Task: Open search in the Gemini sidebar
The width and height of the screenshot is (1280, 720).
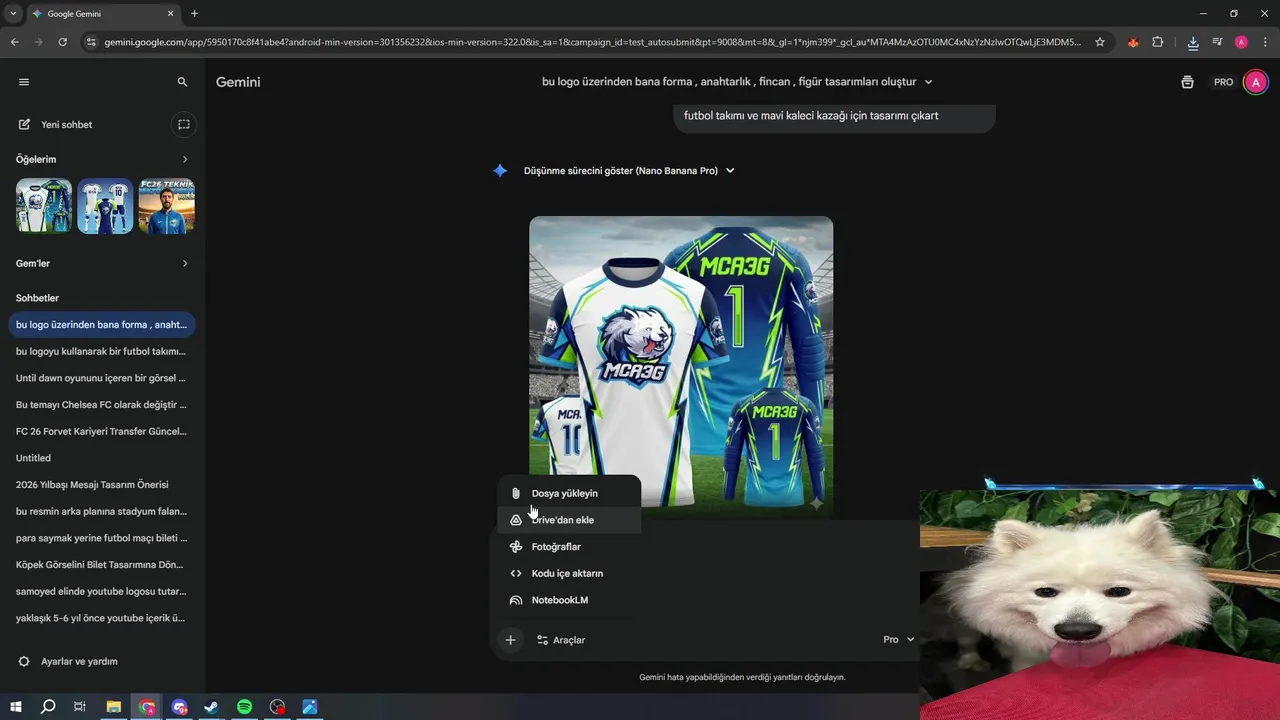Action: pos(182,82)
